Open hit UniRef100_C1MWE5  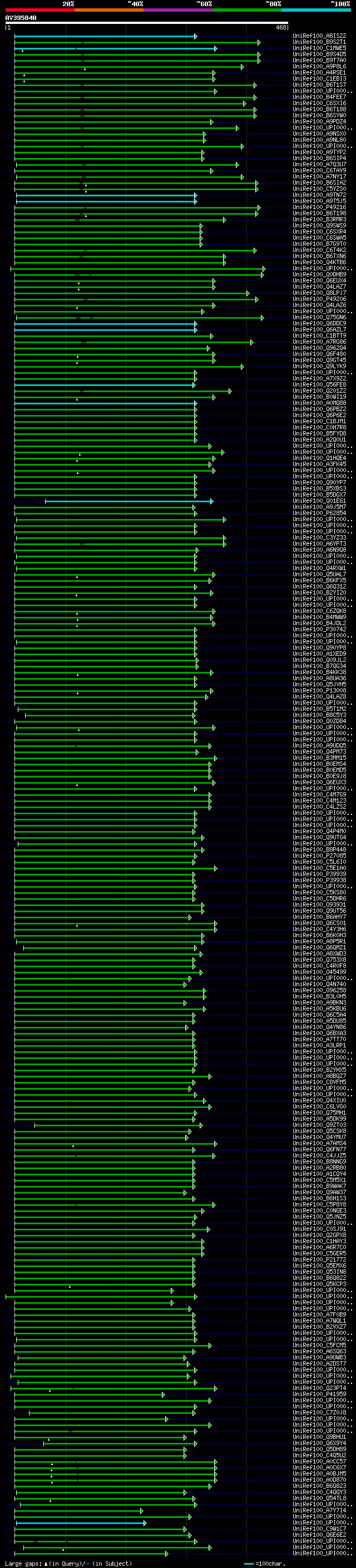319,48
